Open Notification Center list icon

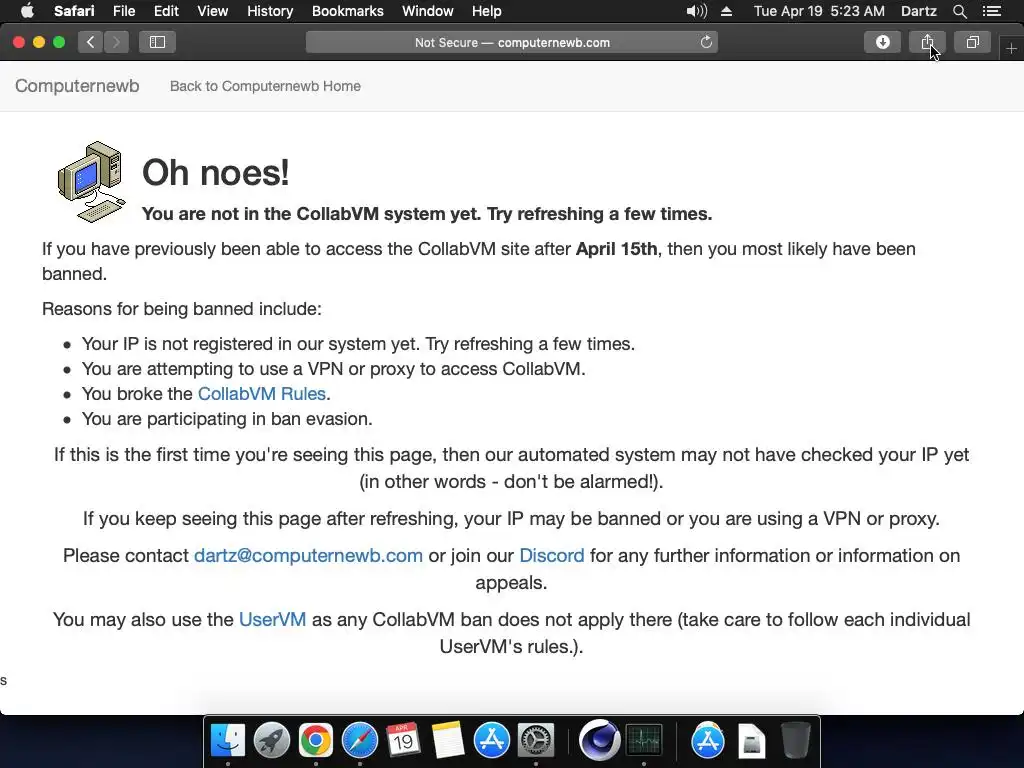pyautogui.click(x=992, y=11)
